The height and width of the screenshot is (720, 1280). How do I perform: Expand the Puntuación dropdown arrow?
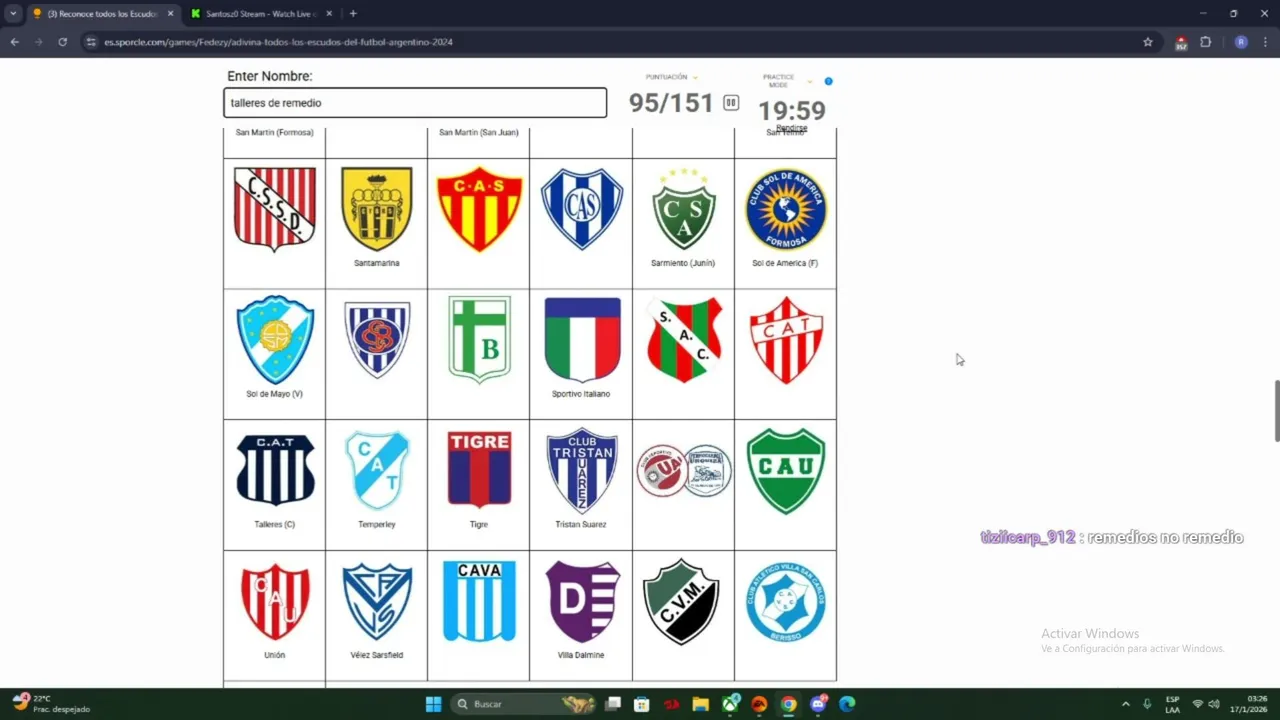(x=695, y=77)
